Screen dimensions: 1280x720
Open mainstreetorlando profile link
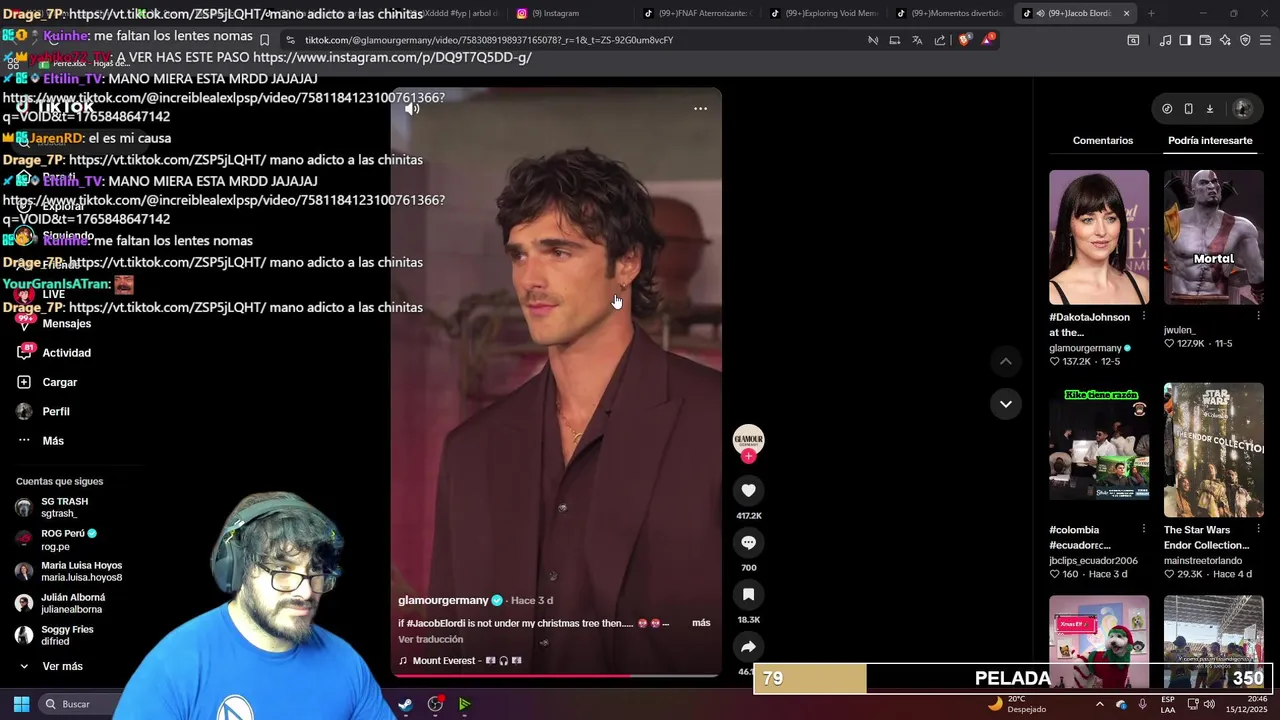click(x=1203, y=561)
